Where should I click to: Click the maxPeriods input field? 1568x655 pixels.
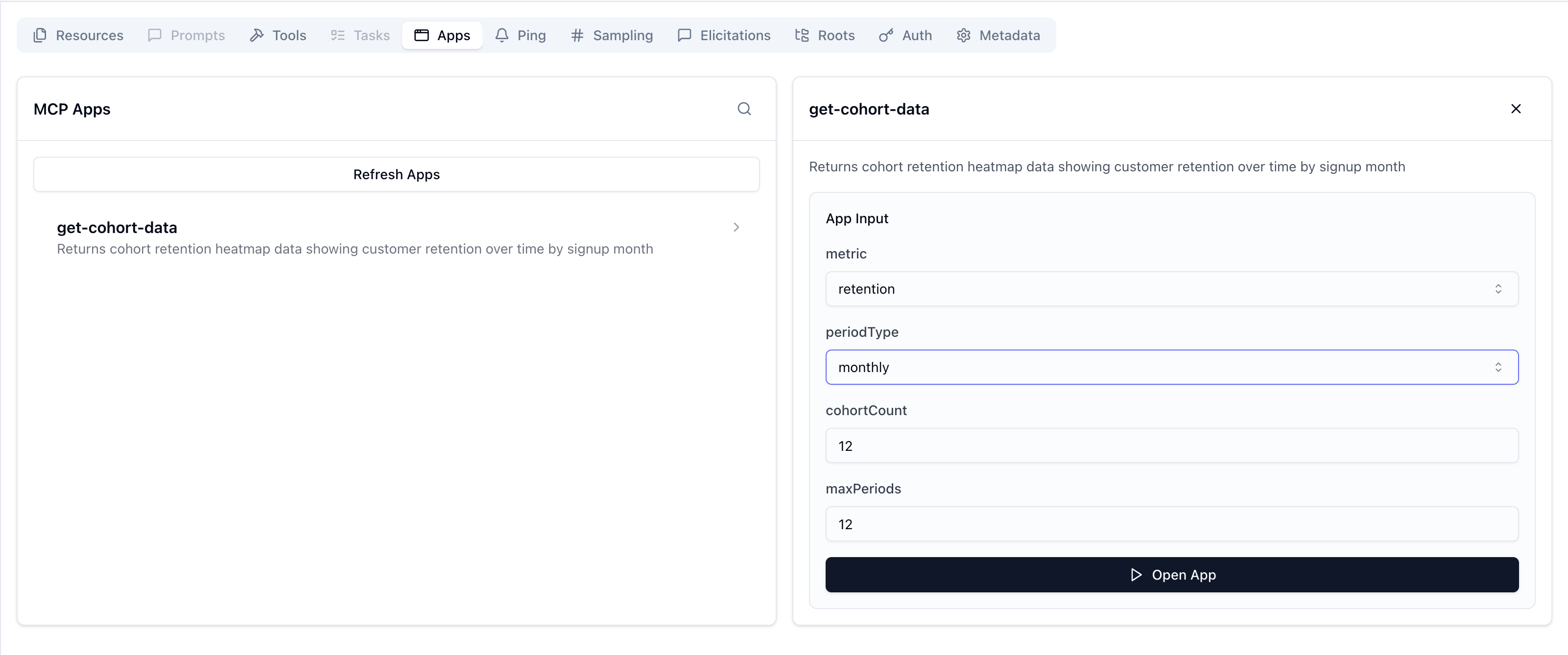(1172, 524)
